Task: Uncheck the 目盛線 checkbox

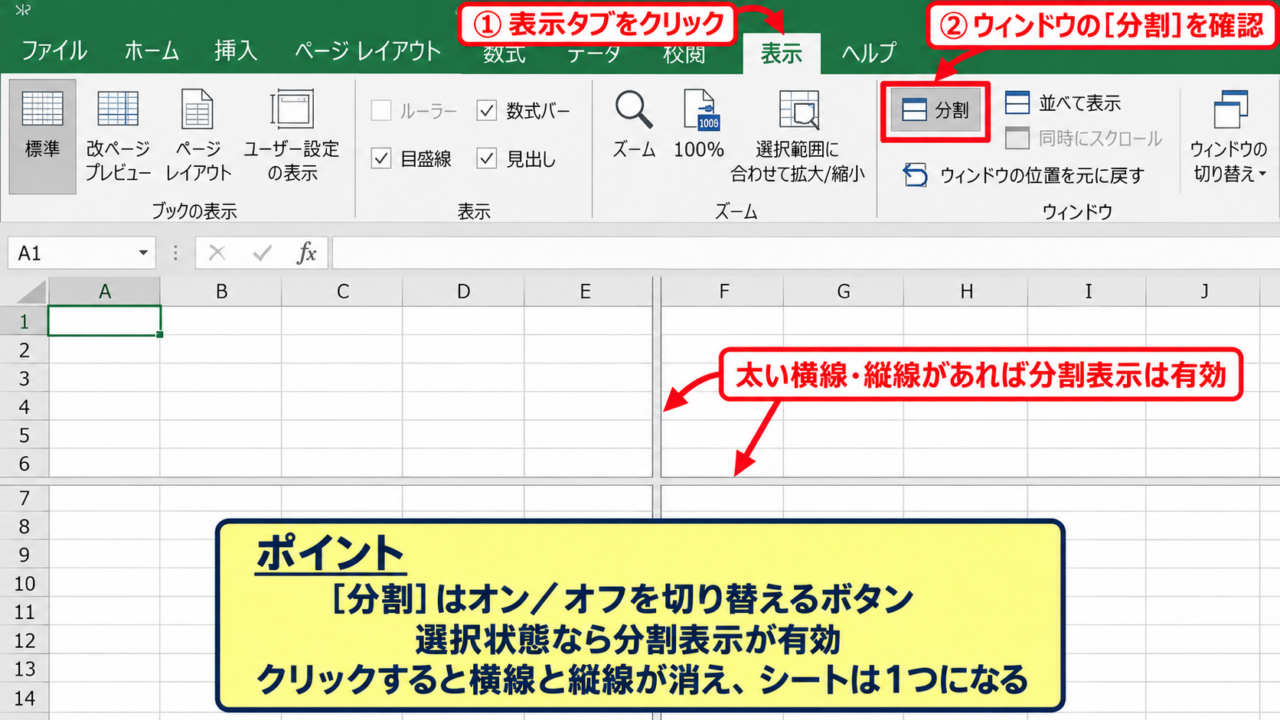Action: [x=381, y=158]
